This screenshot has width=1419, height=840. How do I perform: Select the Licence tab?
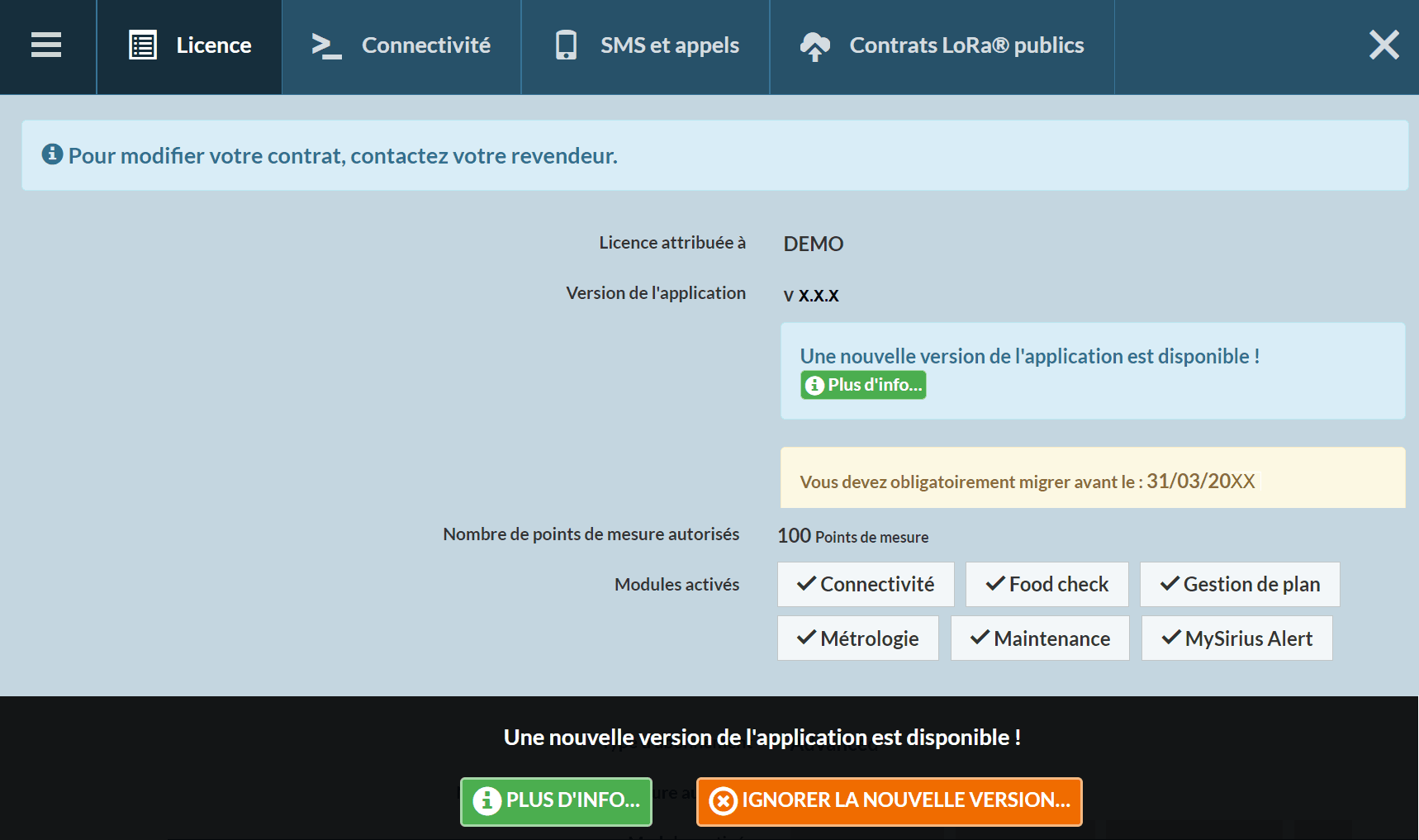189,45
